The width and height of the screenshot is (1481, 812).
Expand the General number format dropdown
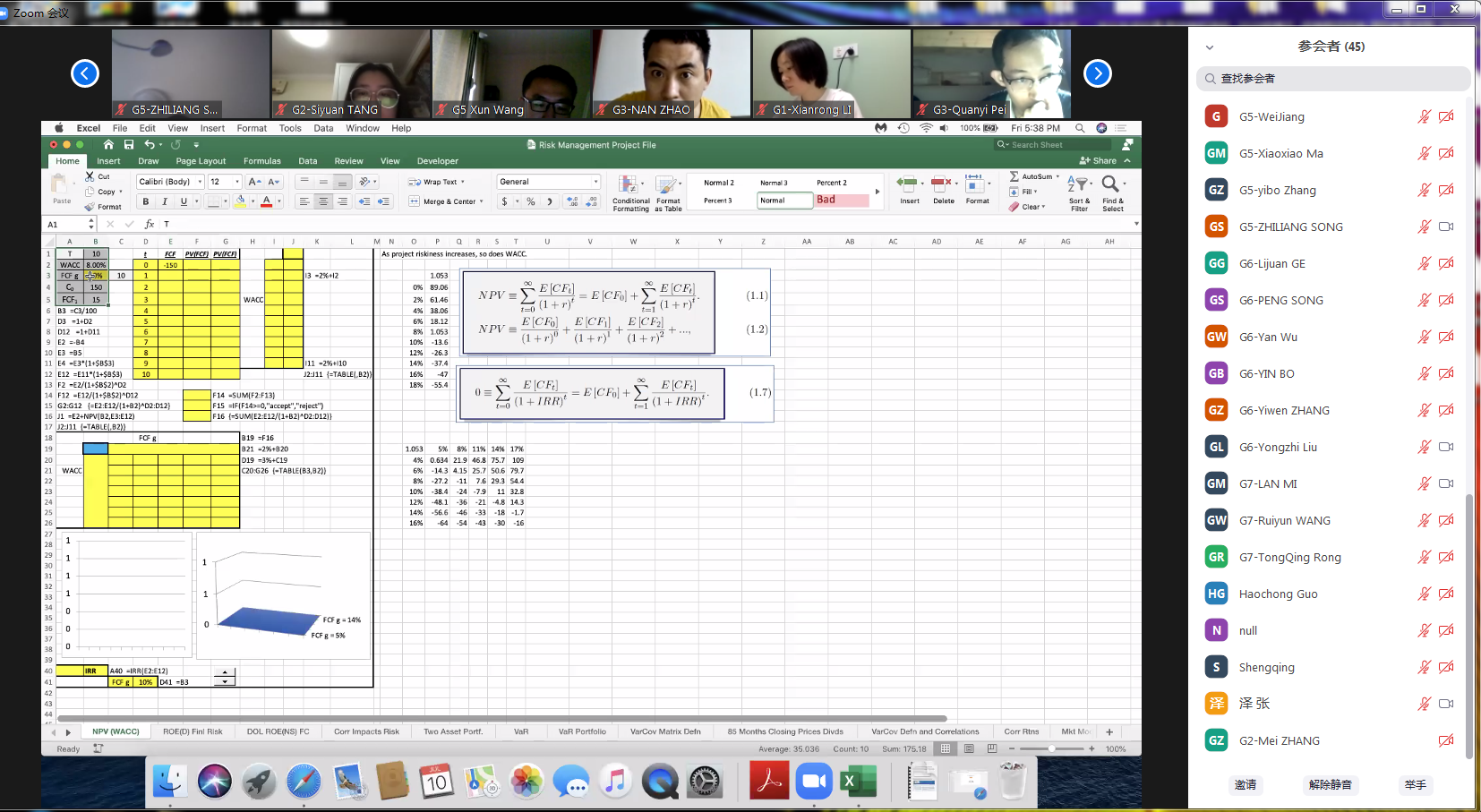pyautogui.click(x=595, y=182)
